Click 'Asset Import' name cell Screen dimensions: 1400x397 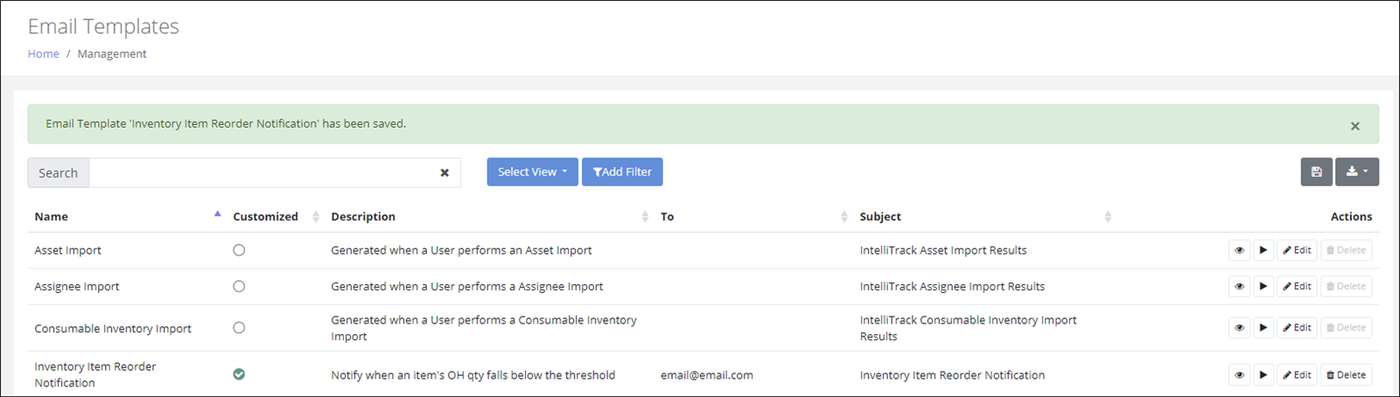pos(68,250)
